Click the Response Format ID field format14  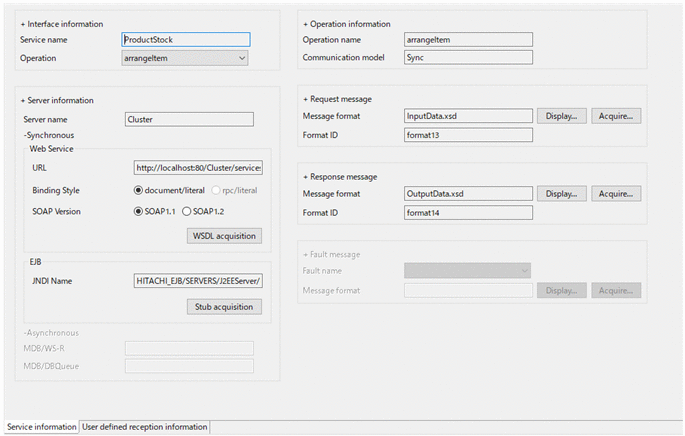468,212
